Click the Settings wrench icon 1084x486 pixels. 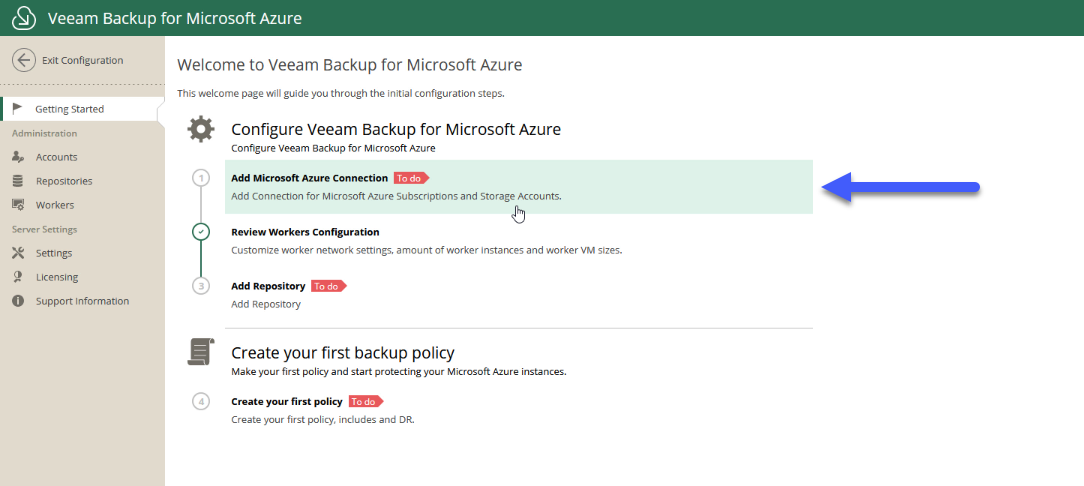[x=18, y=253]
